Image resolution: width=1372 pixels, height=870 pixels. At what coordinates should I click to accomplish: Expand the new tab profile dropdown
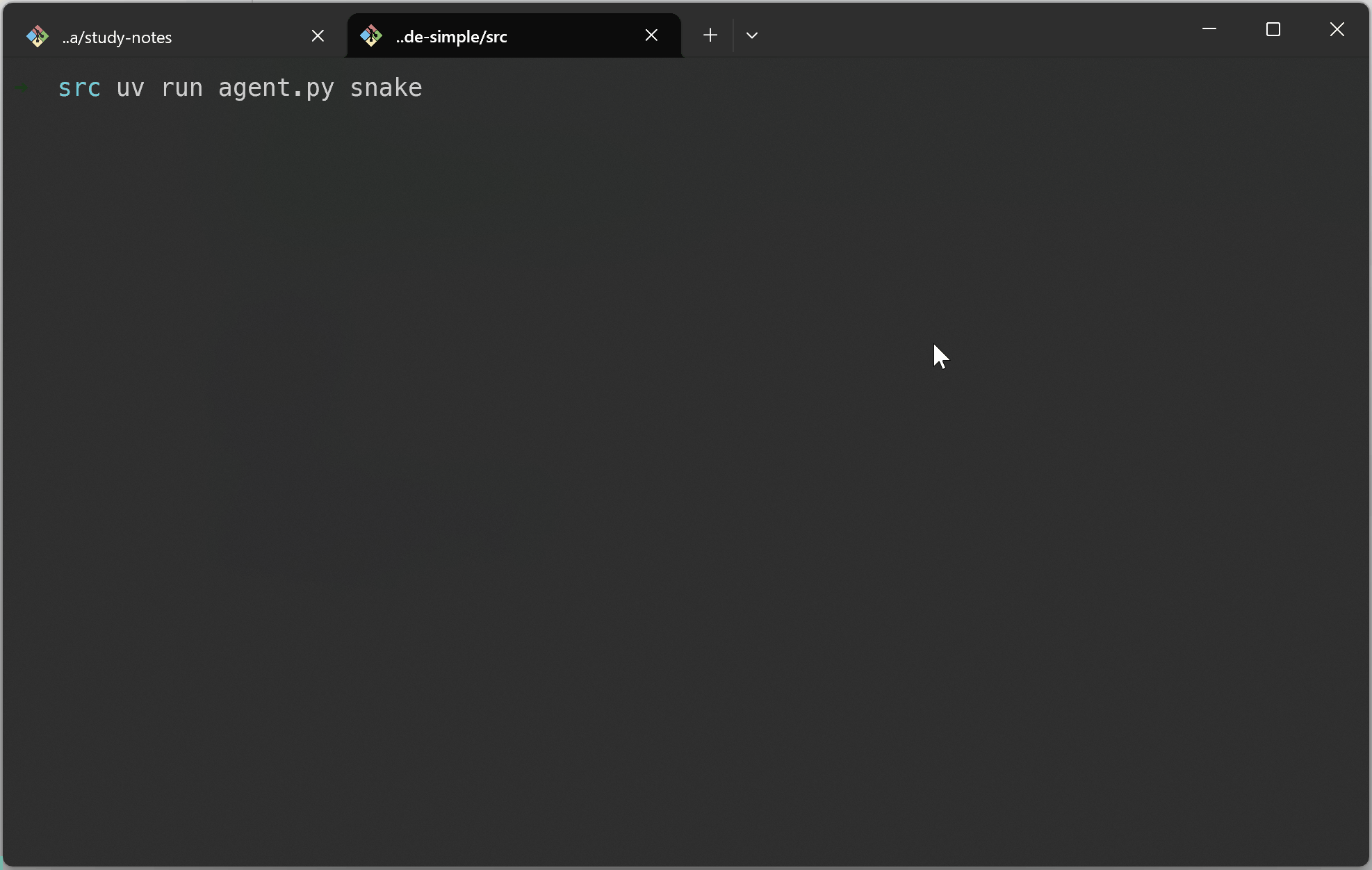751,35
